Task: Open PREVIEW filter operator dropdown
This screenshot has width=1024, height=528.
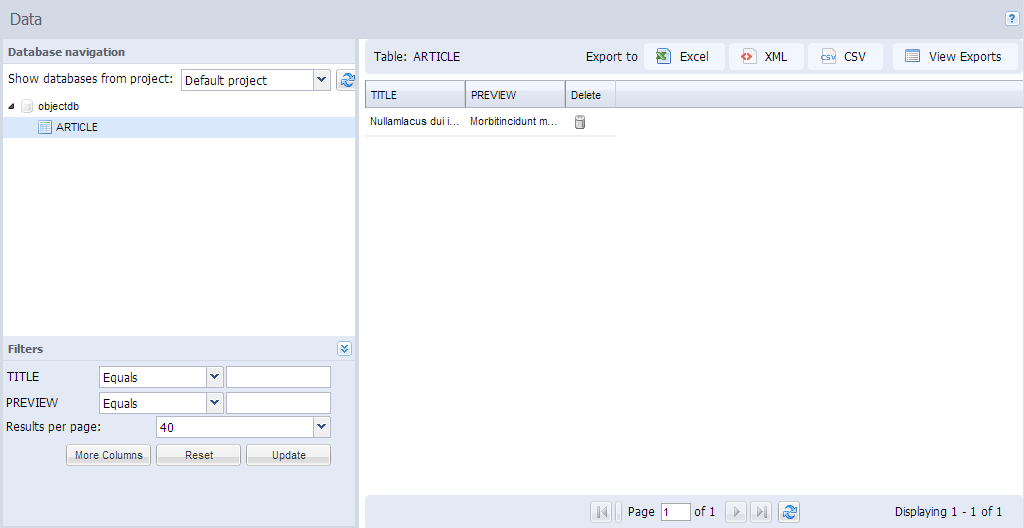Action: [214, 403]
